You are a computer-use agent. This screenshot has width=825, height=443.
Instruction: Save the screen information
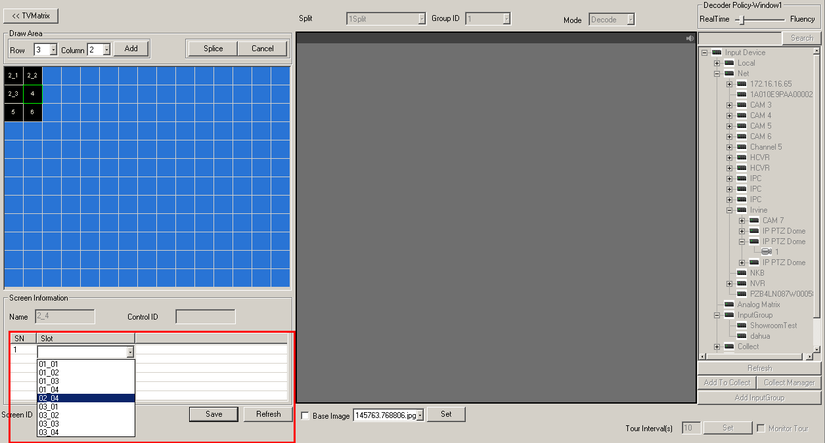(214, 414)
